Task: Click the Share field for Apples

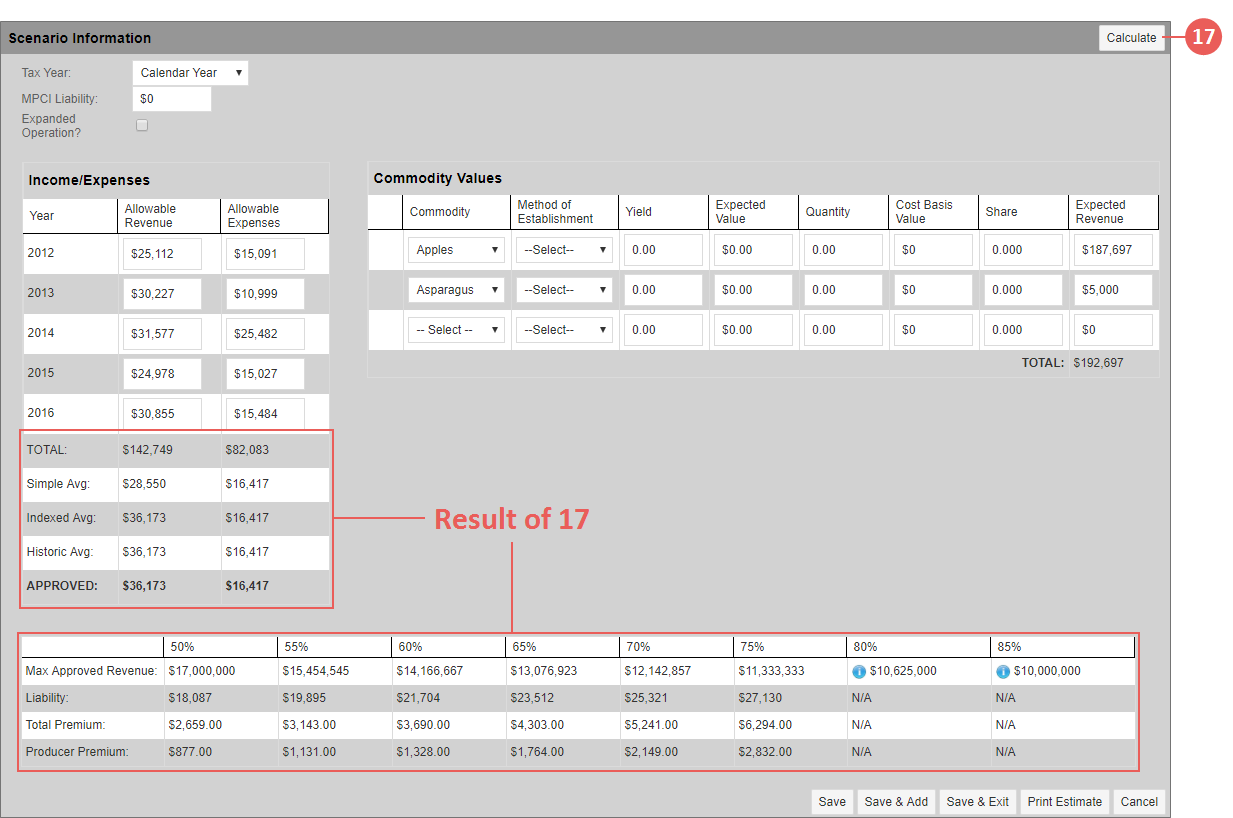Action: [1022, 249]
